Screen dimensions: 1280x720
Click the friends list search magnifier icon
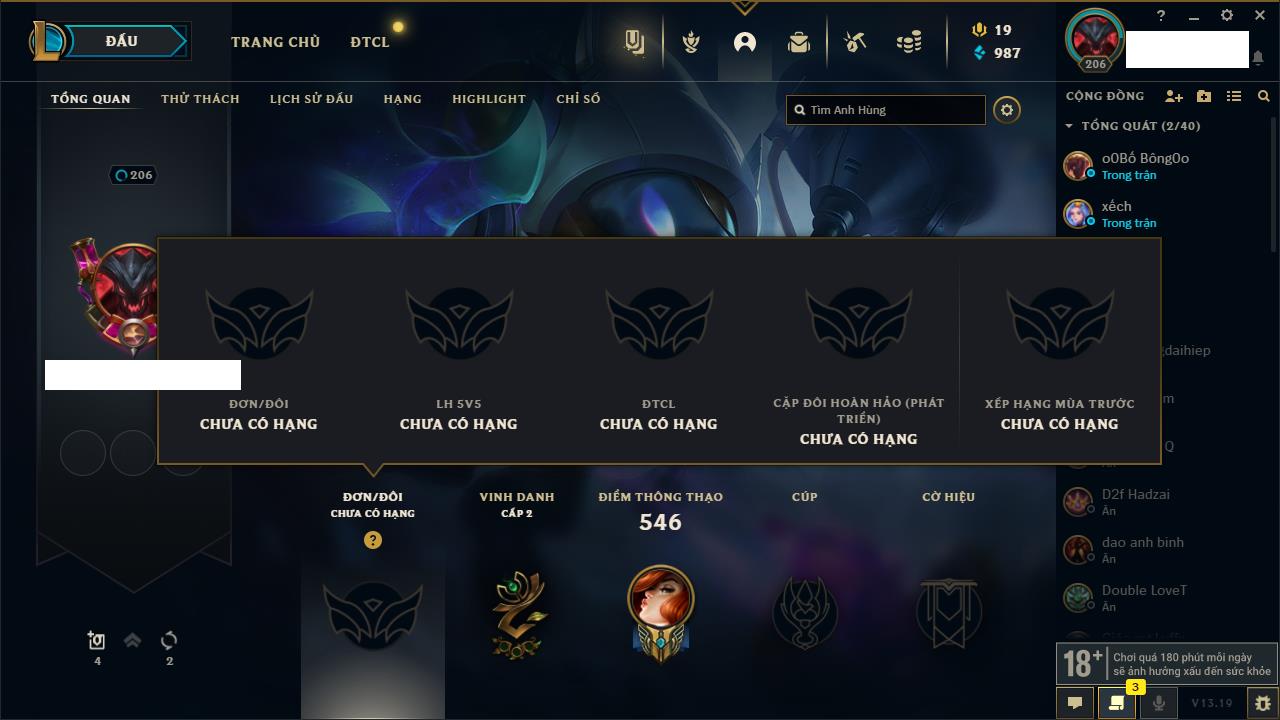click(x=1264, y=96)
